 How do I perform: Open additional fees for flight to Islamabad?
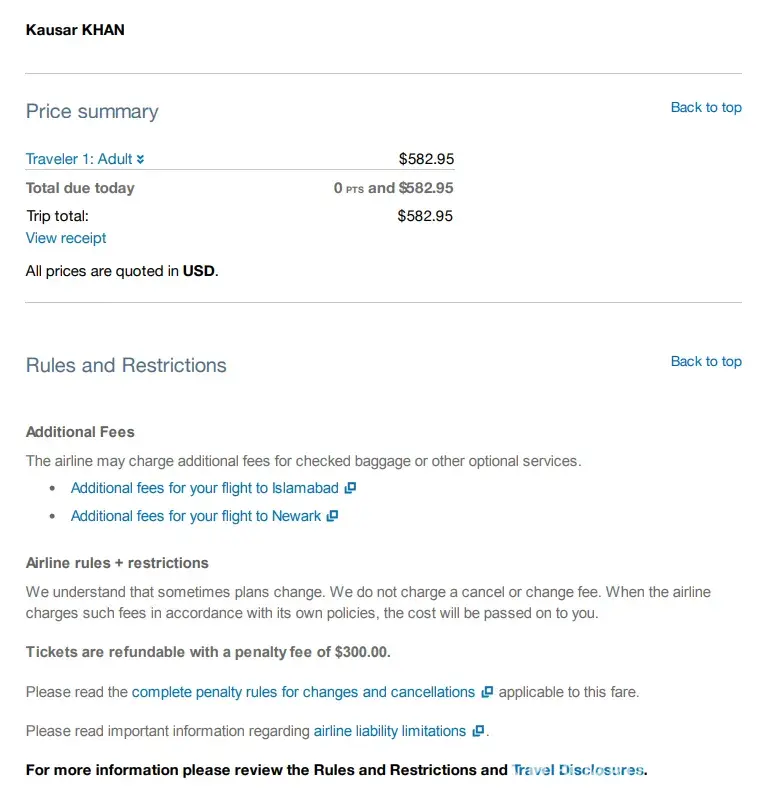coord(204,488)
